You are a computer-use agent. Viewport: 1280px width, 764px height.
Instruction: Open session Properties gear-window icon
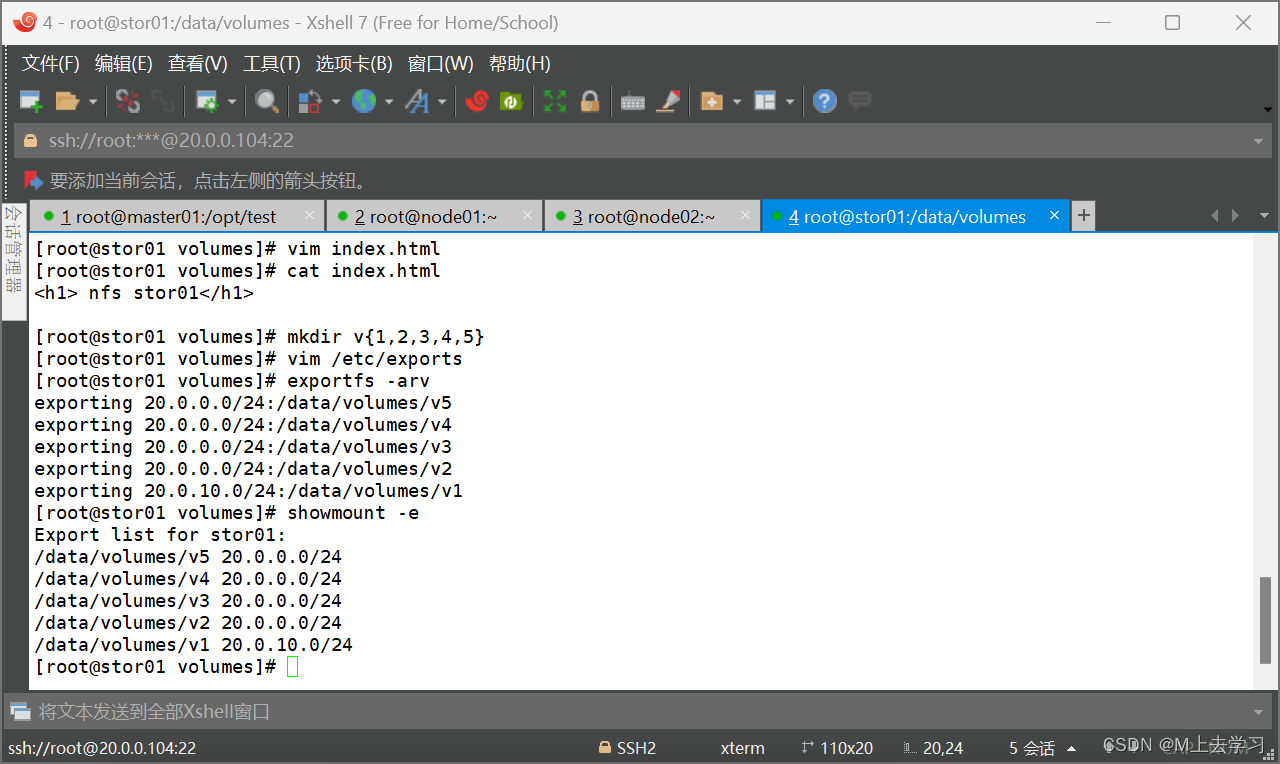pos(207,101)
